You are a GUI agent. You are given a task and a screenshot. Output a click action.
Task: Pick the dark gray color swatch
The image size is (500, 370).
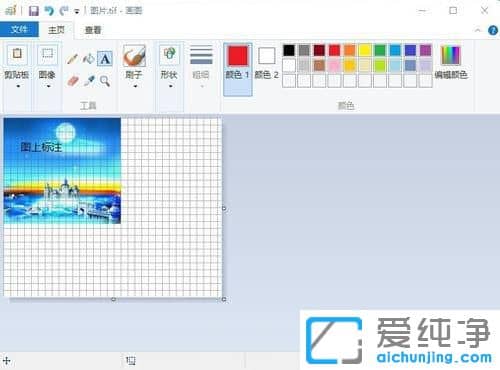click(304, 50)
